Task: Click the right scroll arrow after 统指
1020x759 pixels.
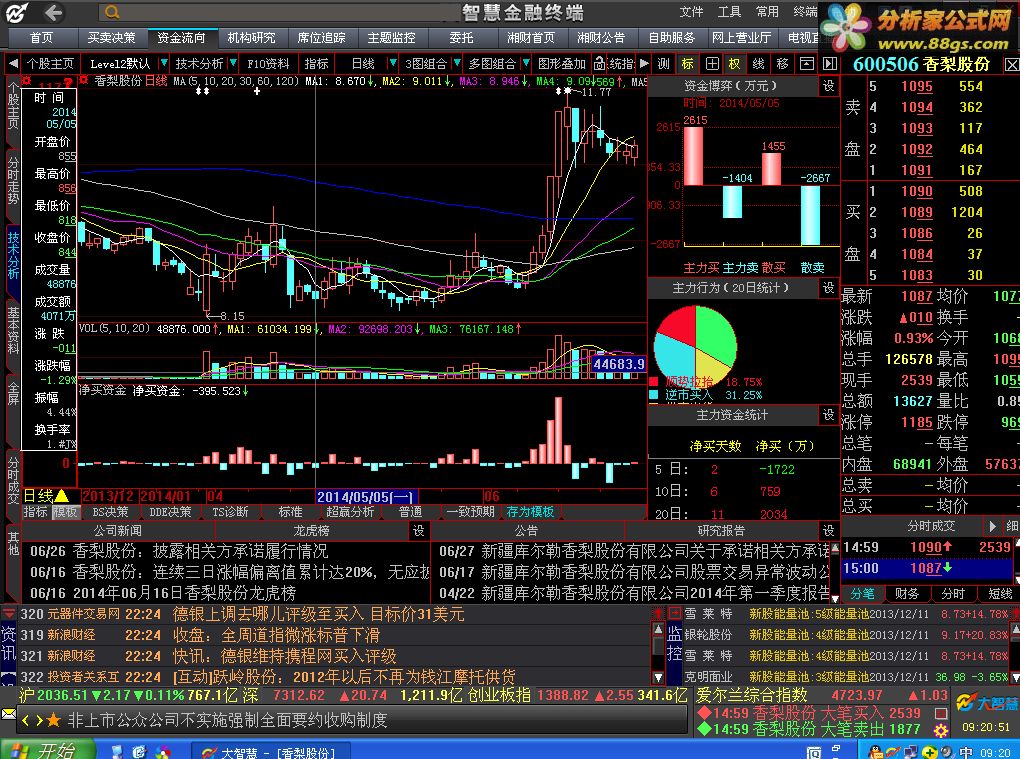Action: tap(644, 64)
